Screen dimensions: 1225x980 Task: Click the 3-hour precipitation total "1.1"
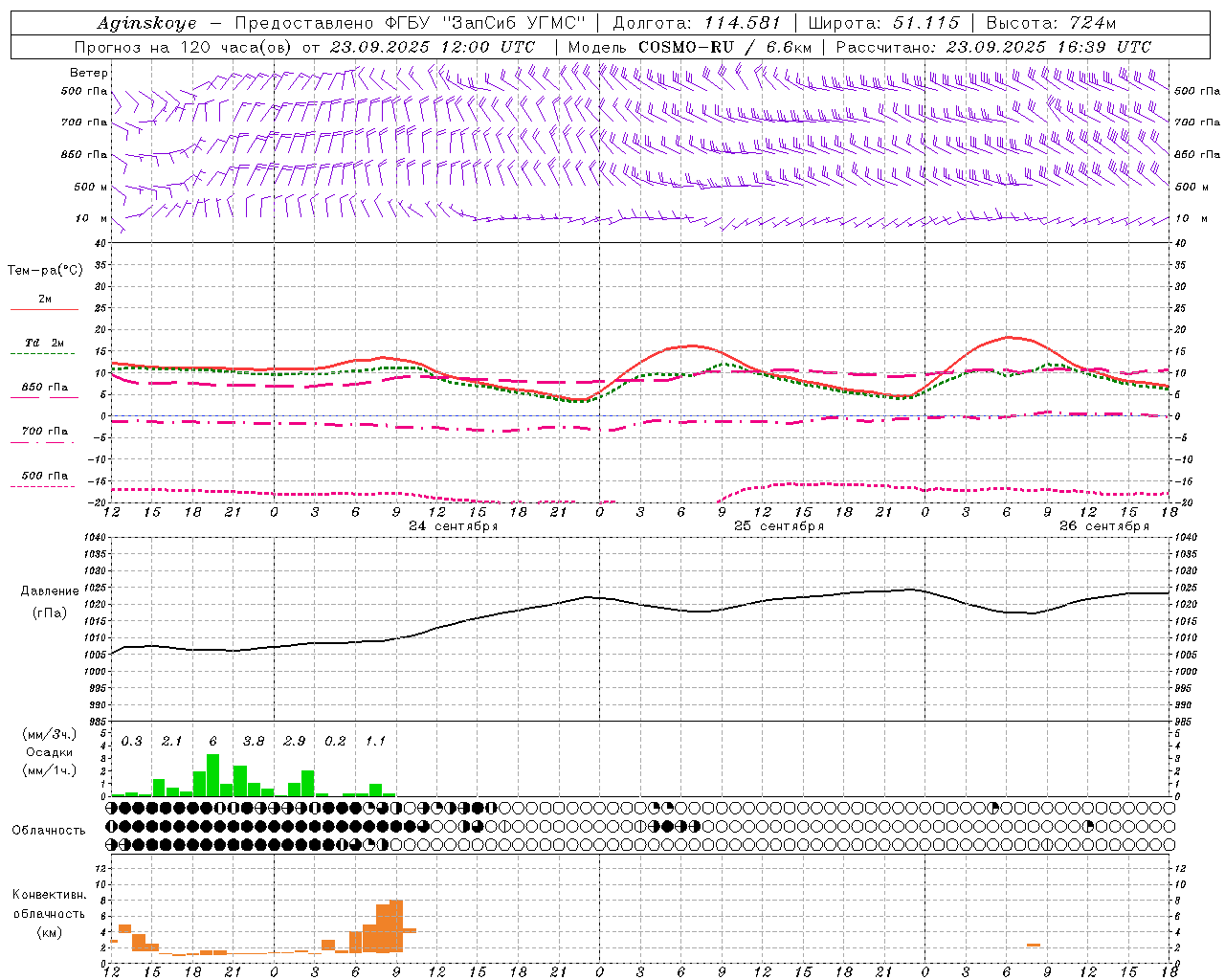click(x=375, y=742)
